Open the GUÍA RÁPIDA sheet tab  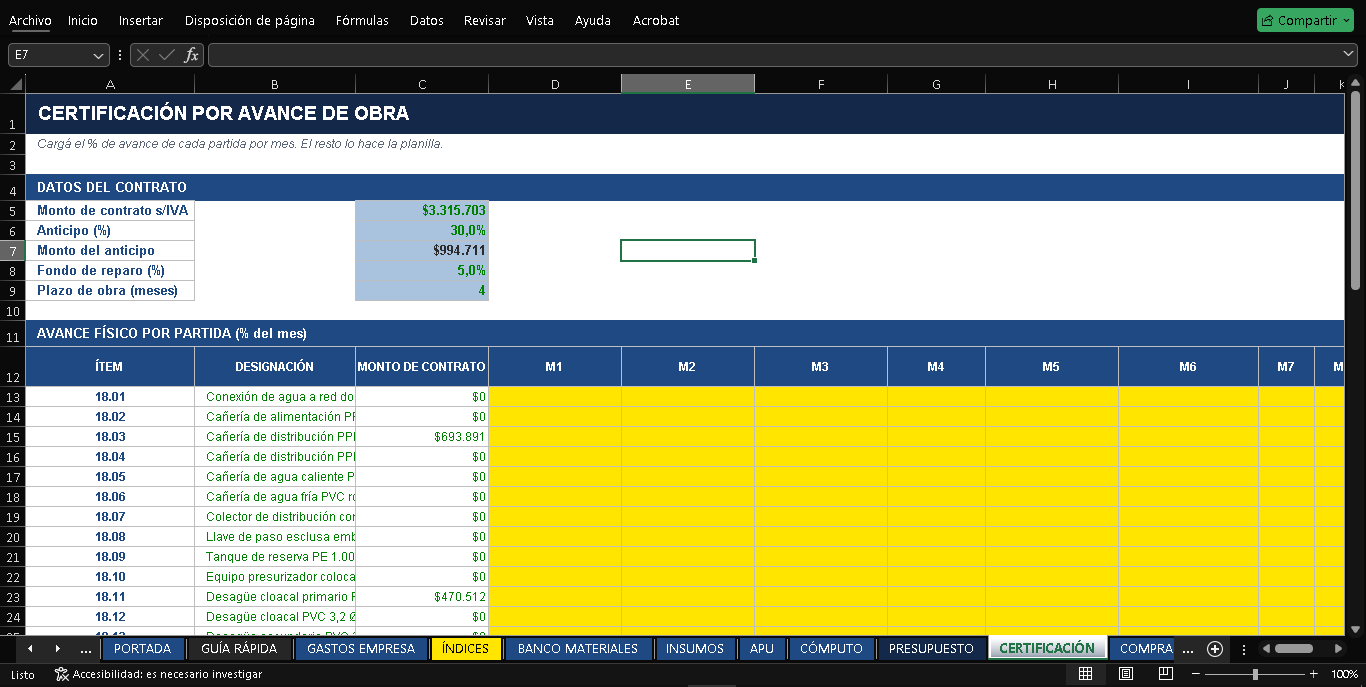tap(240, 649)
